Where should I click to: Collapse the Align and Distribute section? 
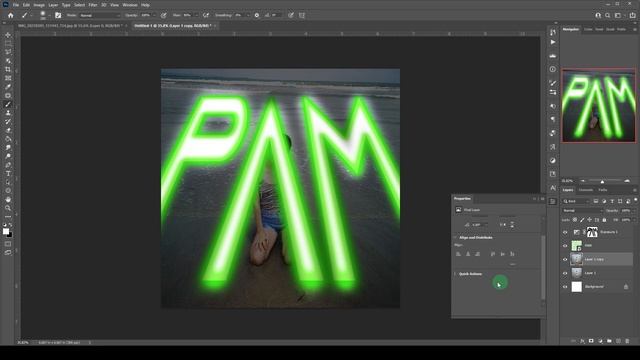pos(456,238)
